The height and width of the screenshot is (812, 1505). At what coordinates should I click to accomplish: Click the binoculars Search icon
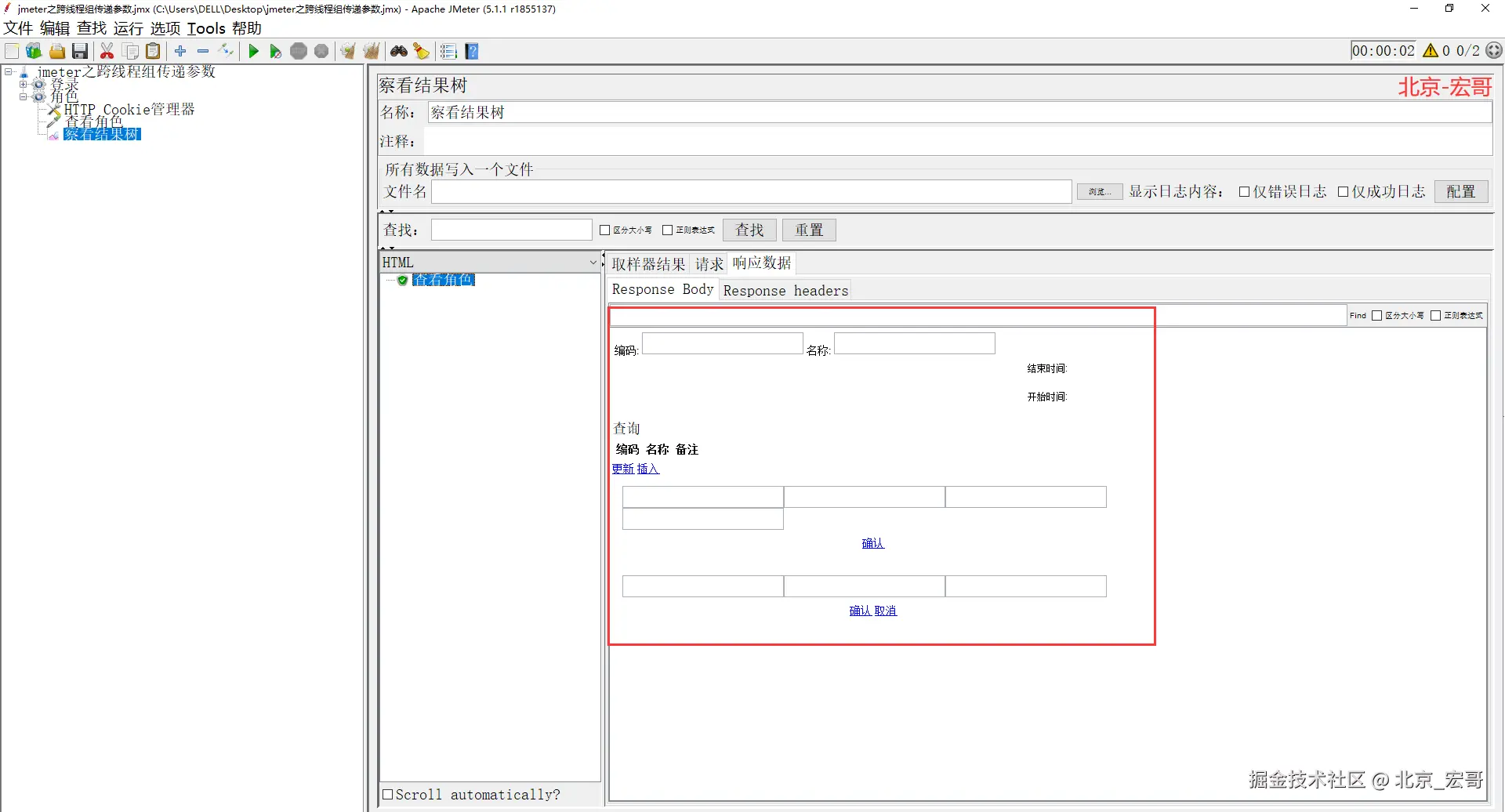pos(399,52)
